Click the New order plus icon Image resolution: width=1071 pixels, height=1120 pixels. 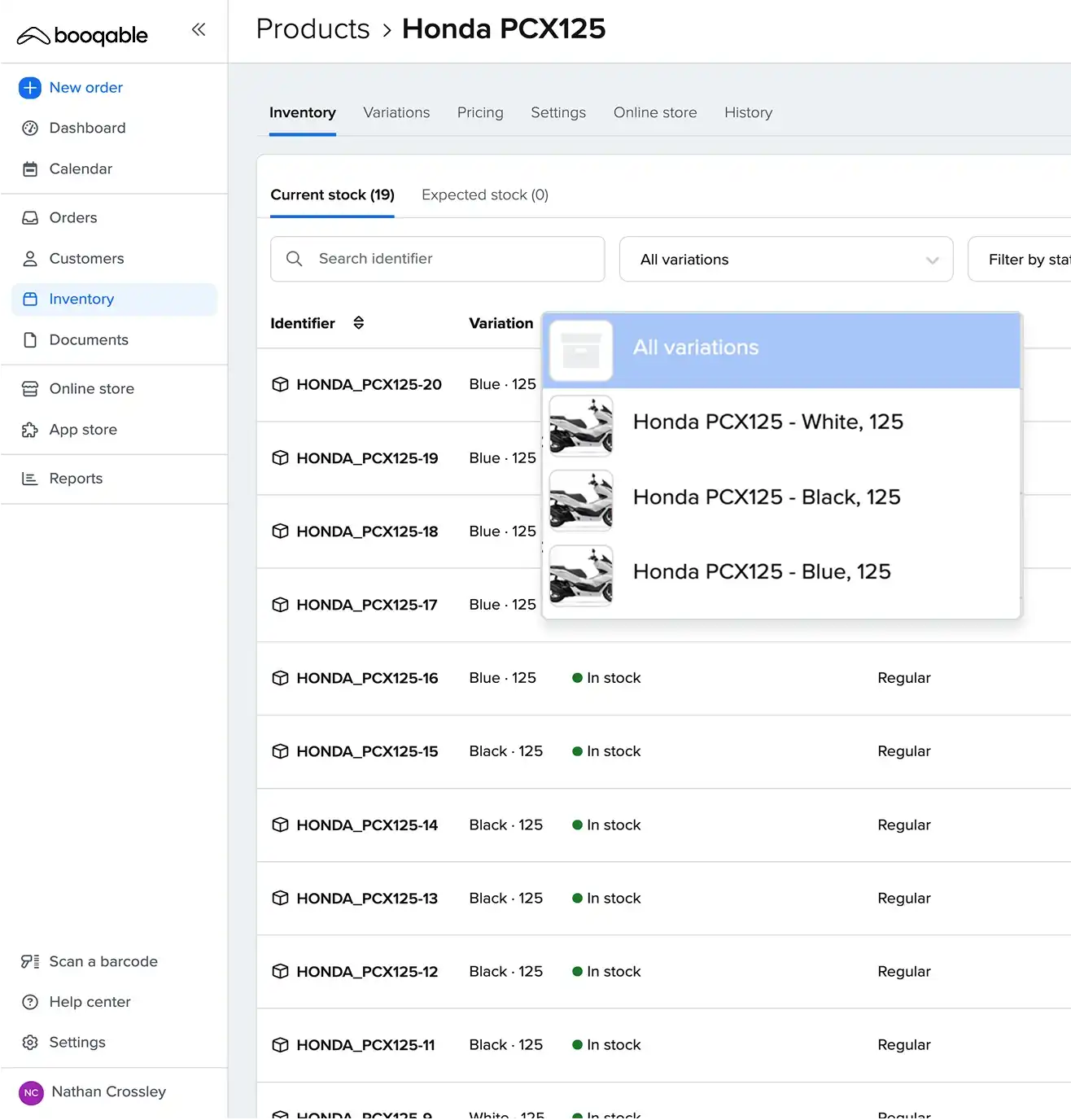tap(30, 88)
